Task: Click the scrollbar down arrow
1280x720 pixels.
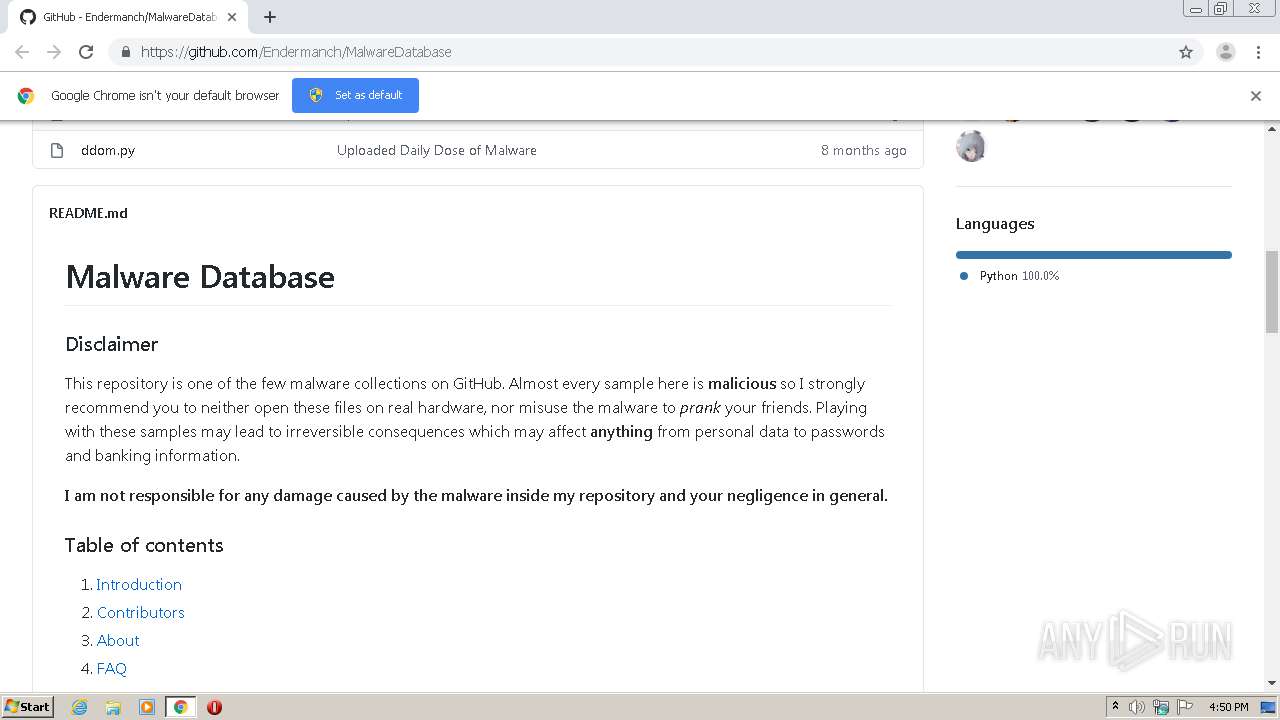Action: pyautogui.click(x=1272, y=683)
